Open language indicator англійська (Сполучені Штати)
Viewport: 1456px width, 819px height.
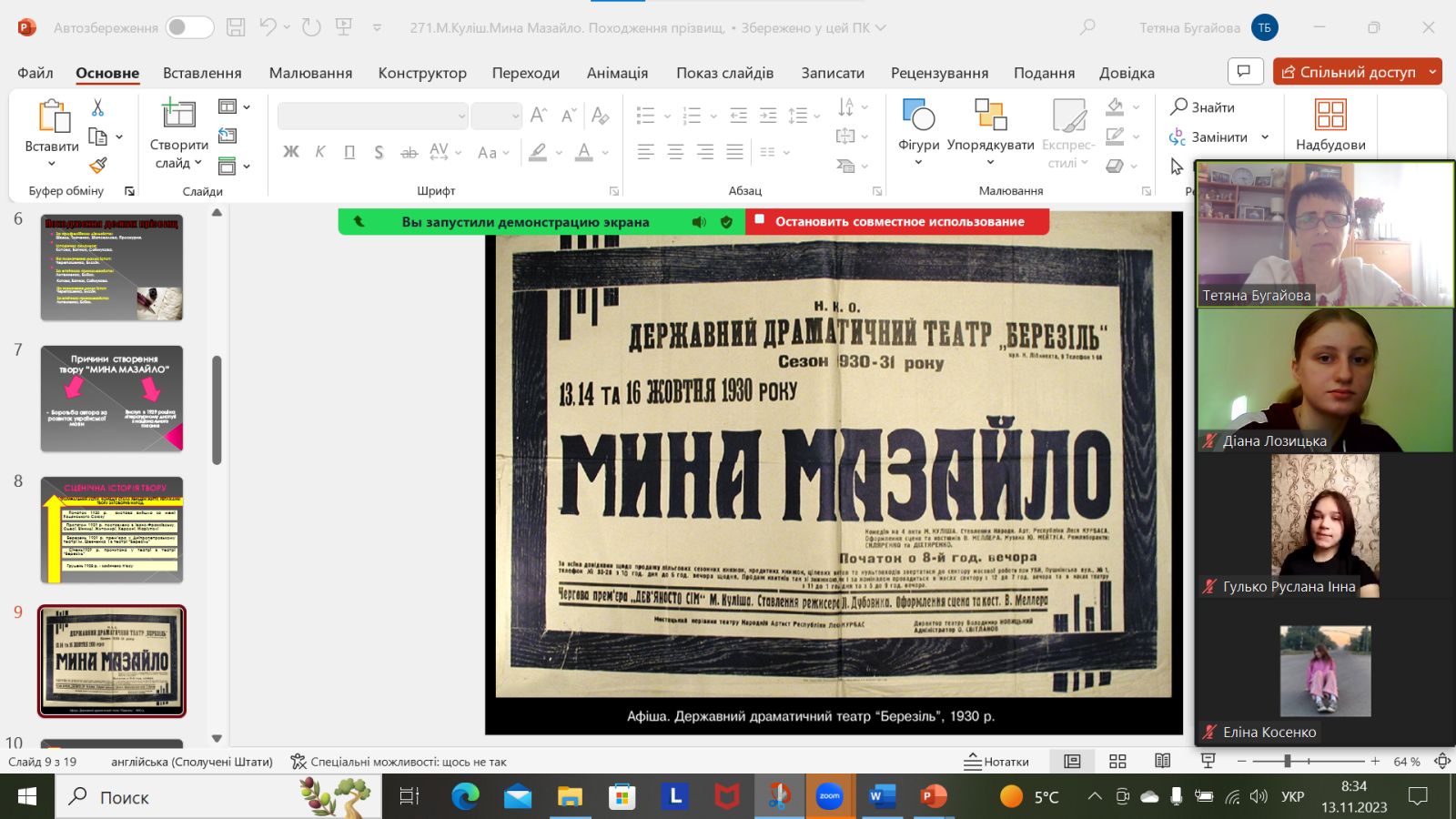(192, 762)
